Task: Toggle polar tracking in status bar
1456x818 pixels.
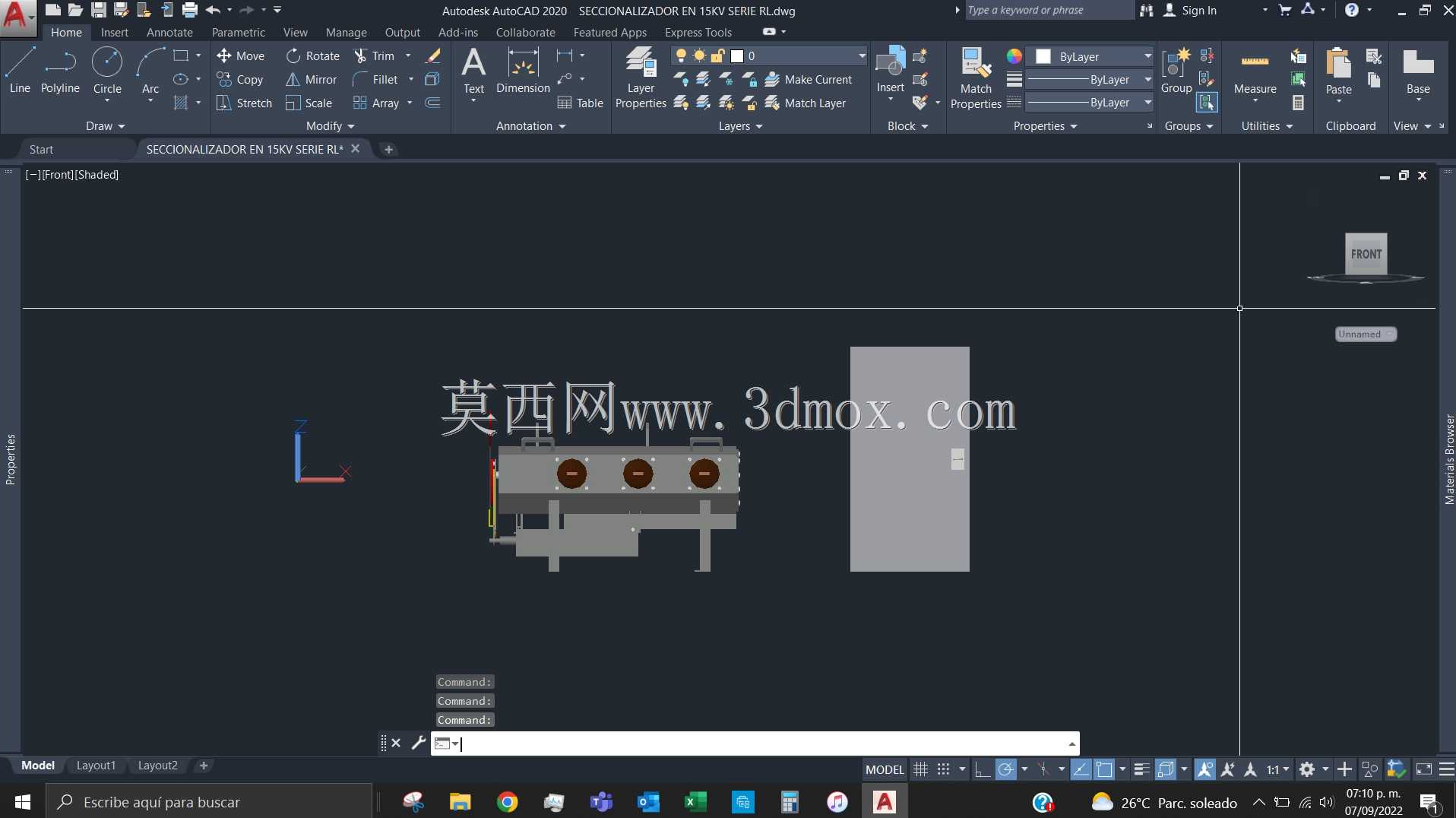Action: [1005, 769]
